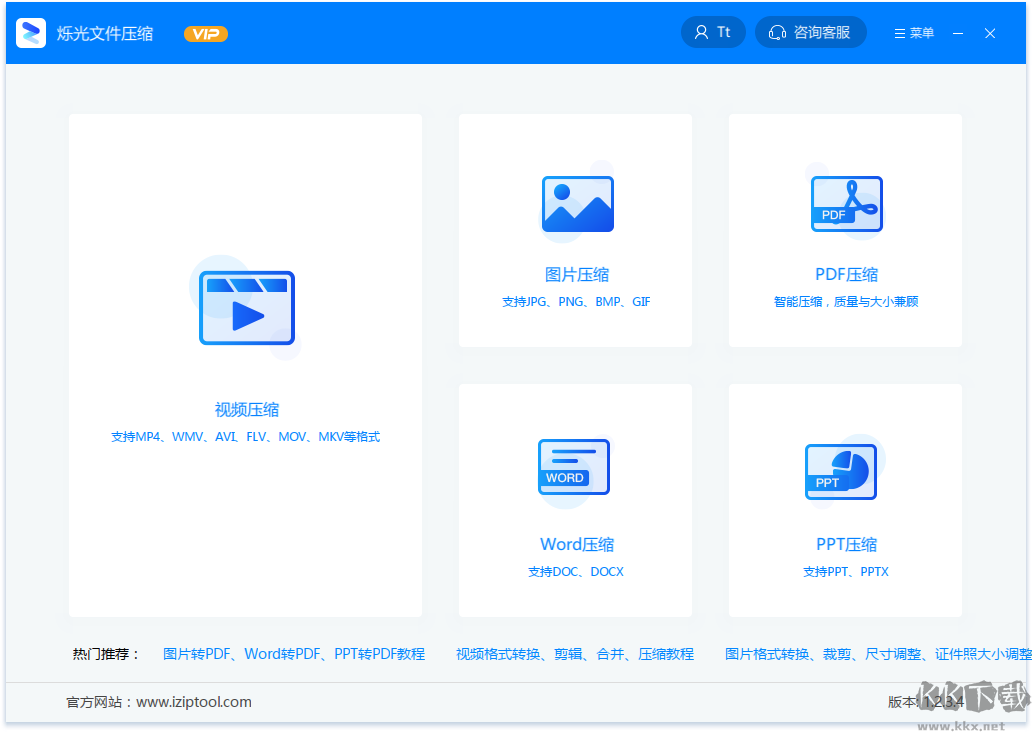Viewport: 1032px width, 733px height.
Task: Open 咨询客服 customer support
Action: [x=821, y=33]
